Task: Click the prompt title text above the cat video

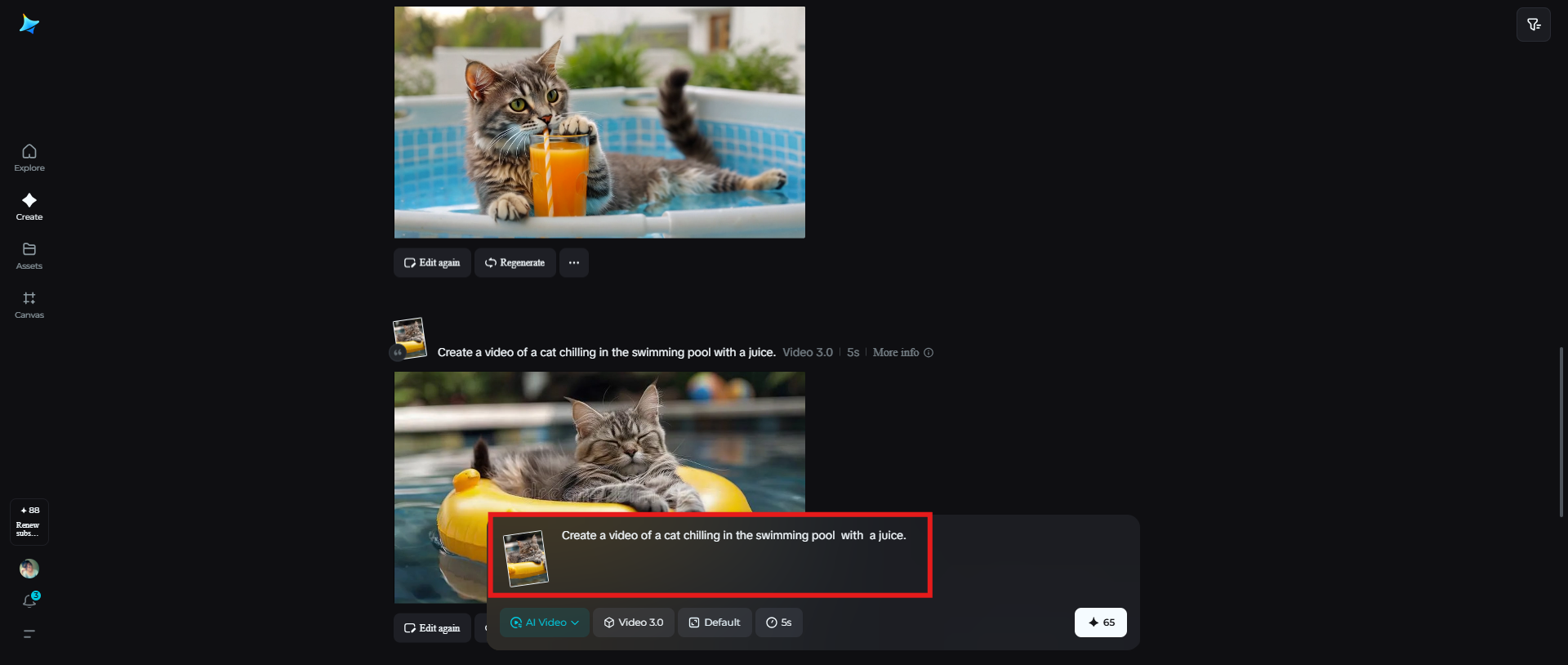Action: (x=606, y=353)
